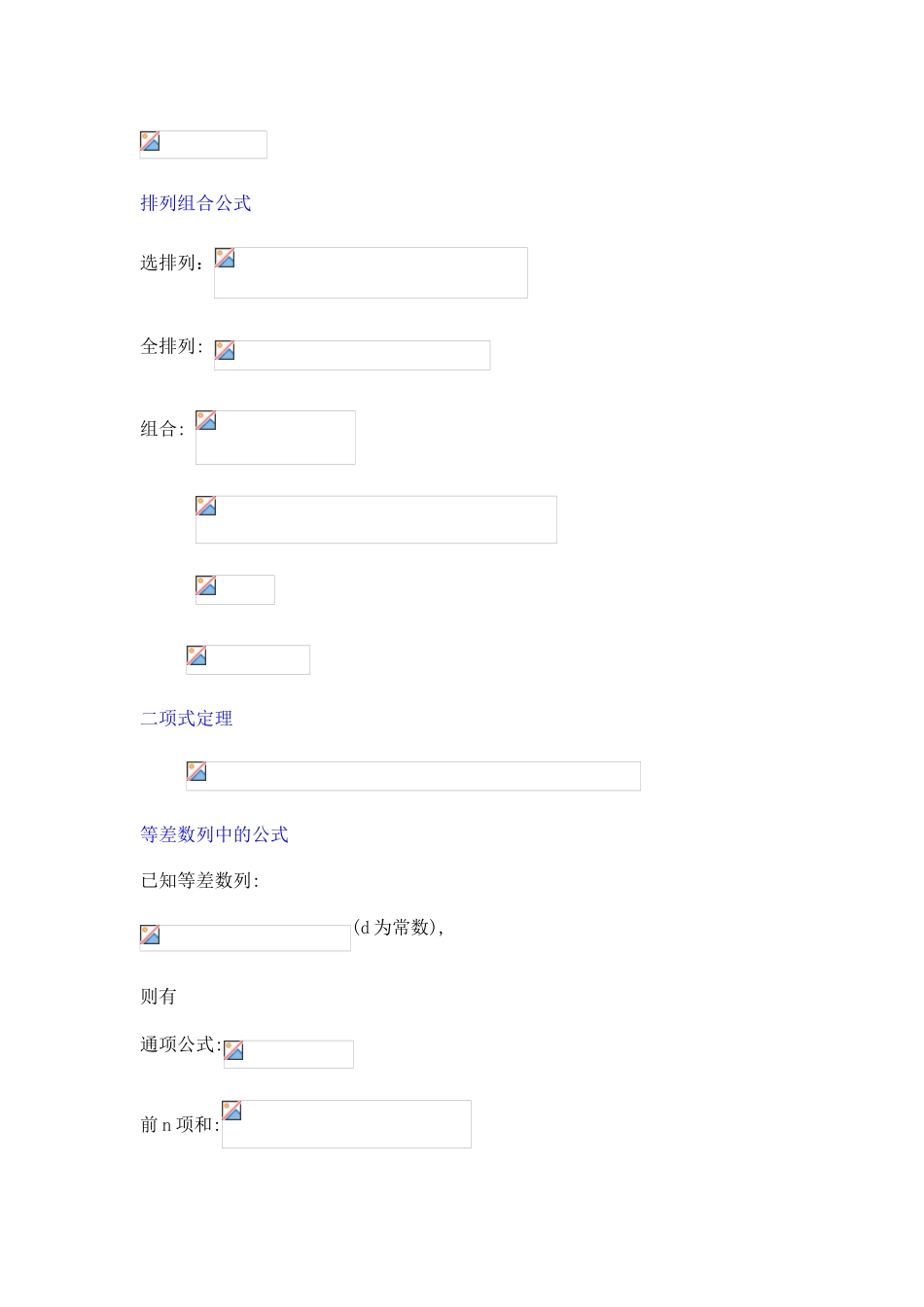Click the broken image under 二项式定理
This screenshot has width=924, height=1307.
413,776
